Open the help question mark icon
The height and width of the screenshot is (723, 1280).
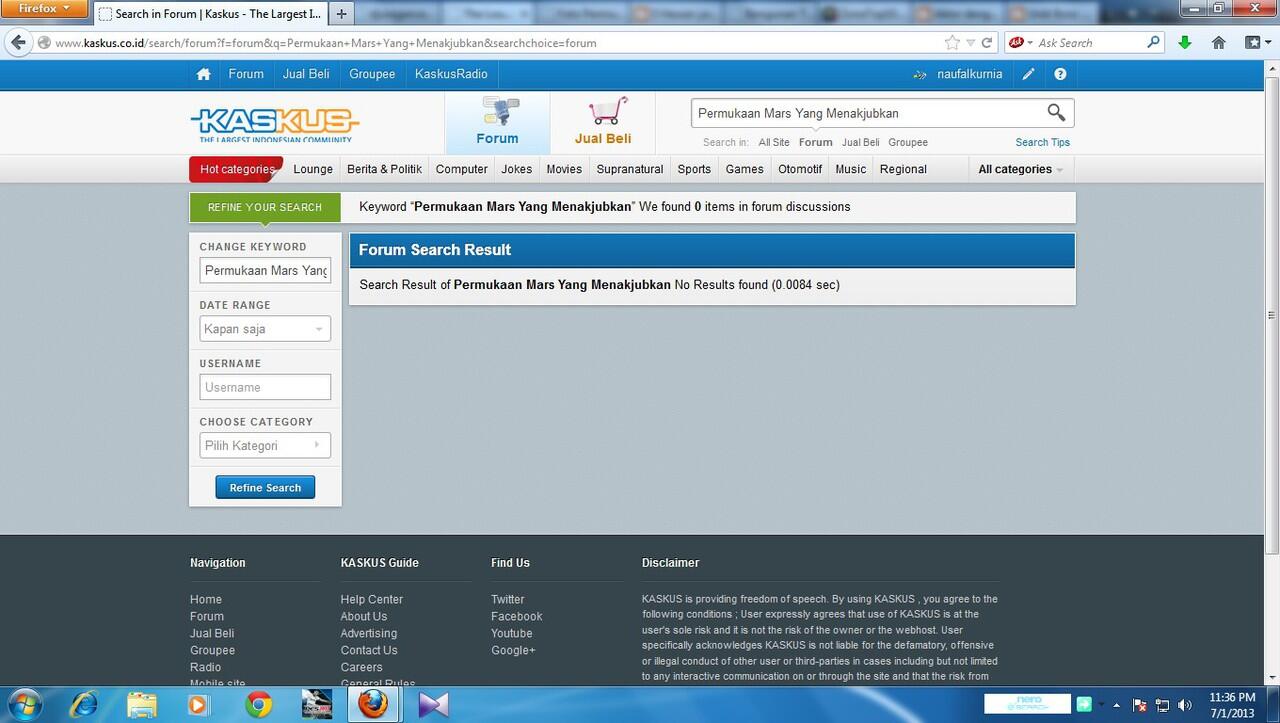click(x=1060, y=74)
